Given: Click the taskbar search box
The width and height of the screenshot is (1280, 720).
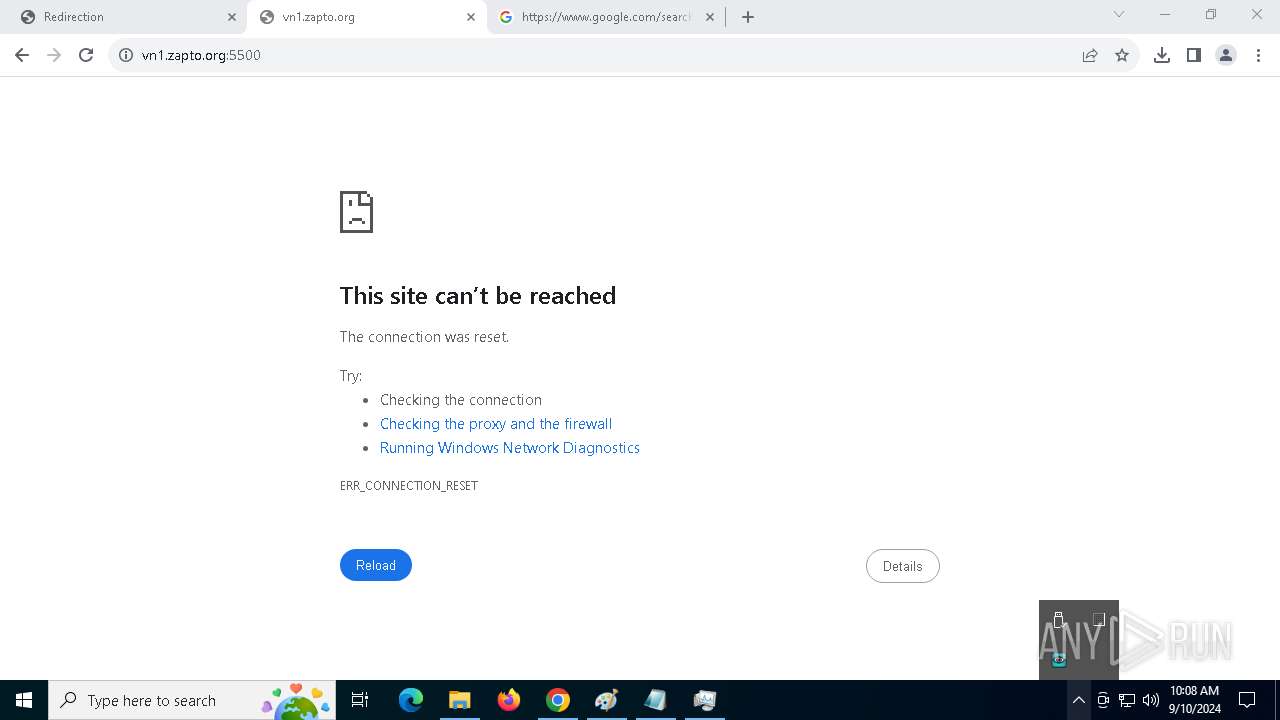Looking at the screenshot, I should point(192,700).
